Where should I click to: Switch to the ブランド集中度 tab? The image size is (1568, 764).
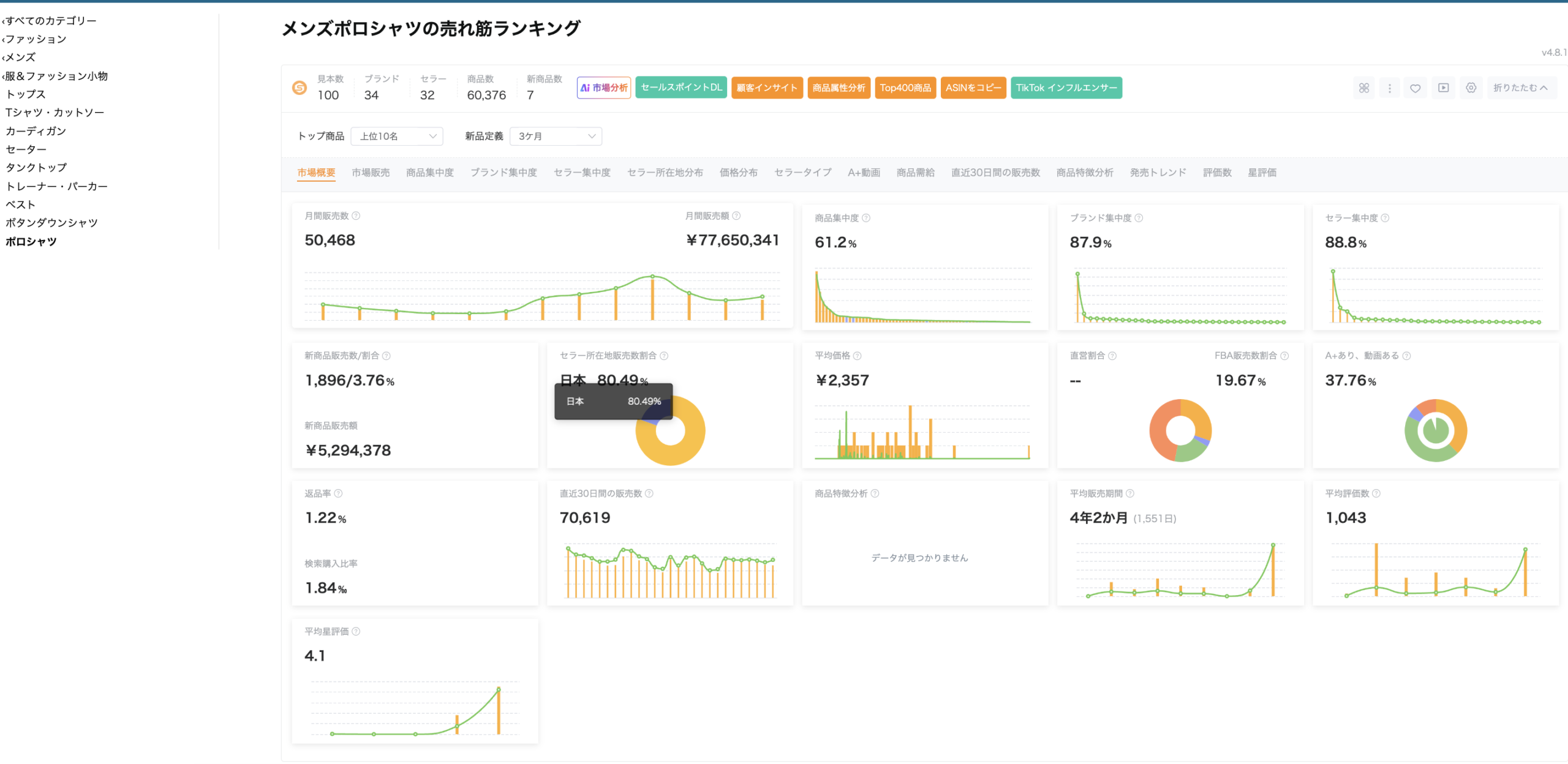[504, 173]
